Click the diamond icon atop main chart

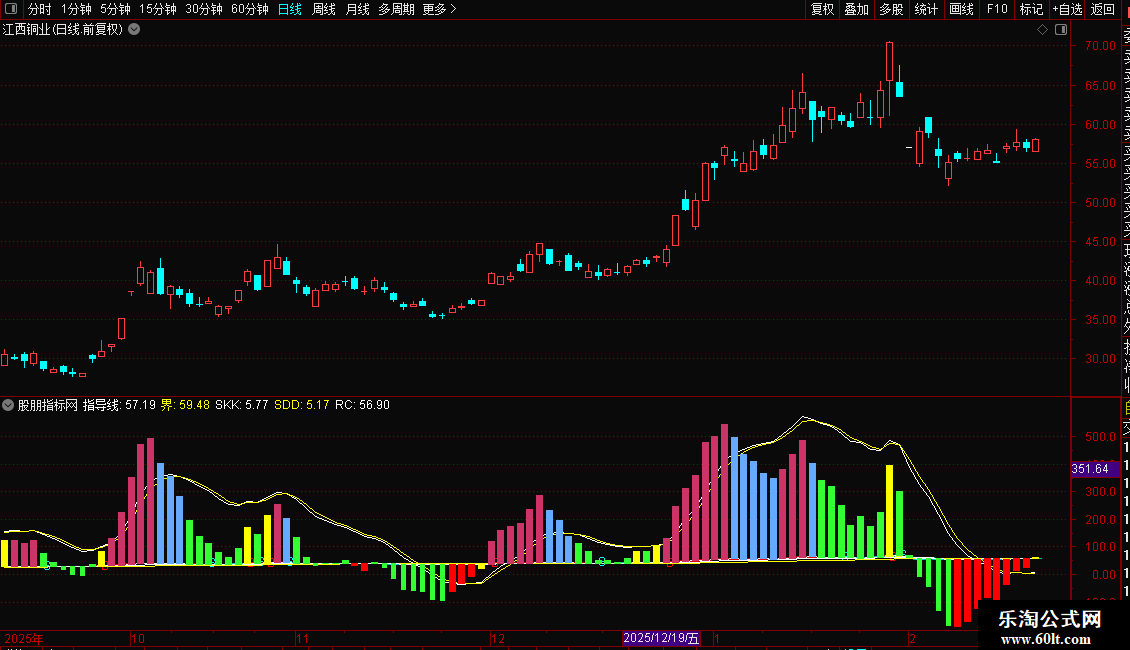(1042, 30)
